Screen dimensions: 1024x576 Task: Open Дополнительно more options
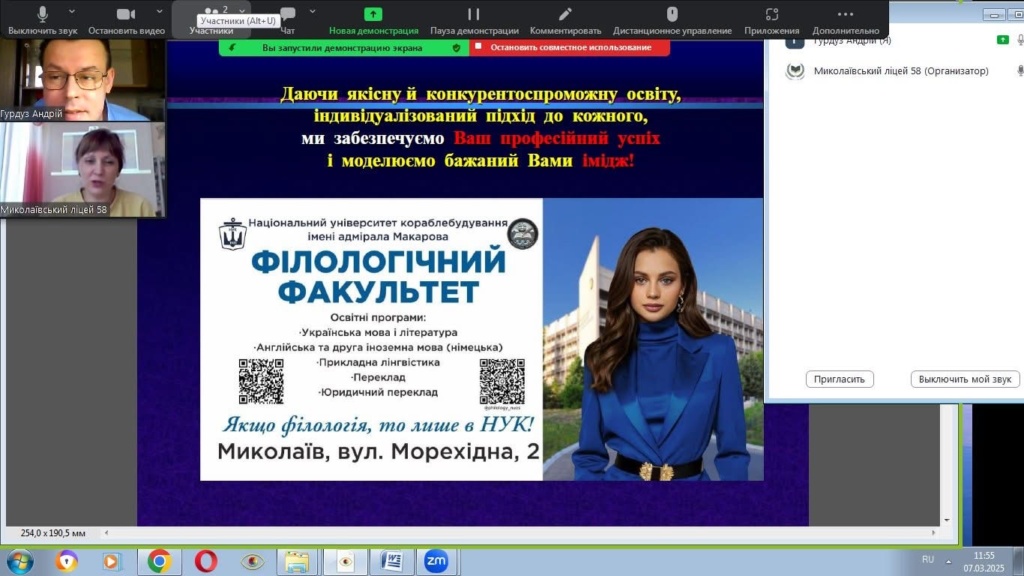click(846, 20)
